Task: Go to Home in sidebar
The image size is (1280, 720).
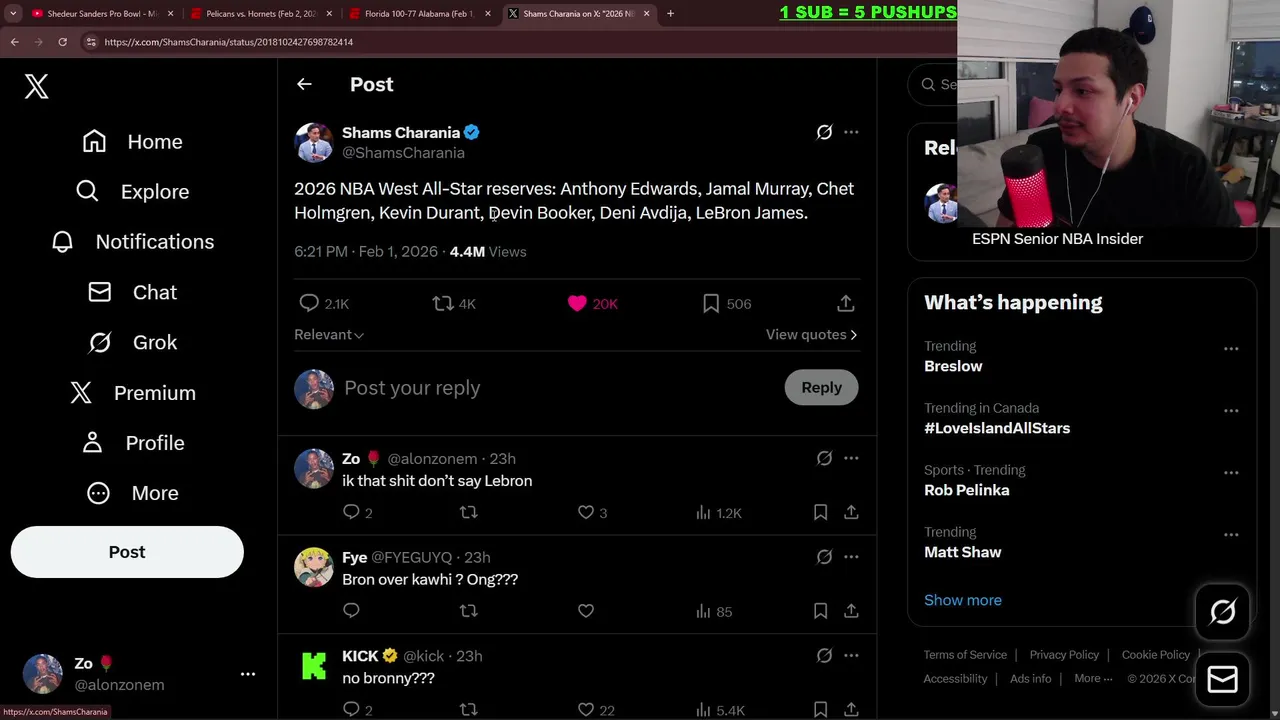Action: [133, 142]
